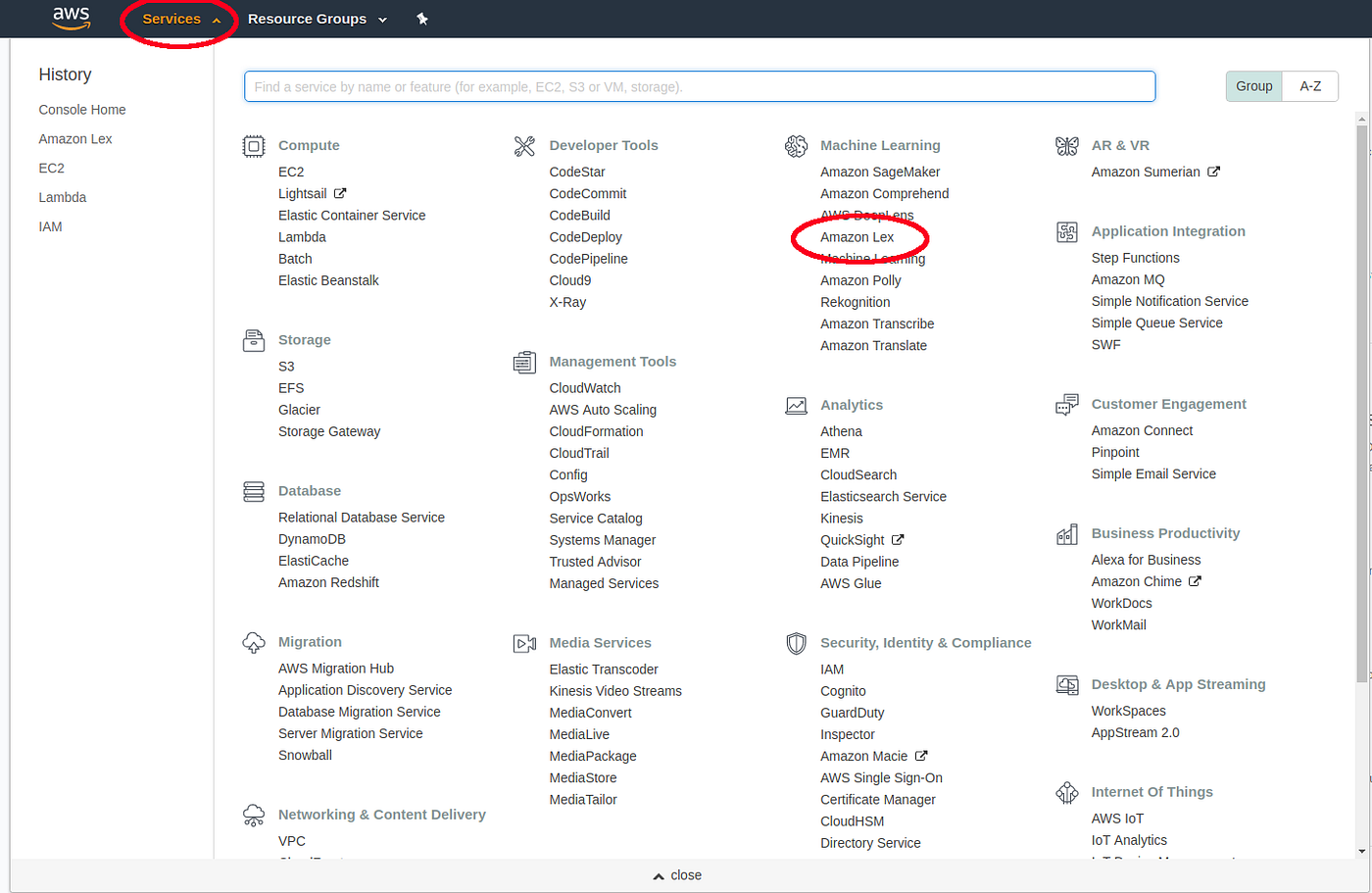Screen dimensions: 1372x893
Task: Click the Media Services play icon
Action: pyautogui.click(x=524, y=644)
